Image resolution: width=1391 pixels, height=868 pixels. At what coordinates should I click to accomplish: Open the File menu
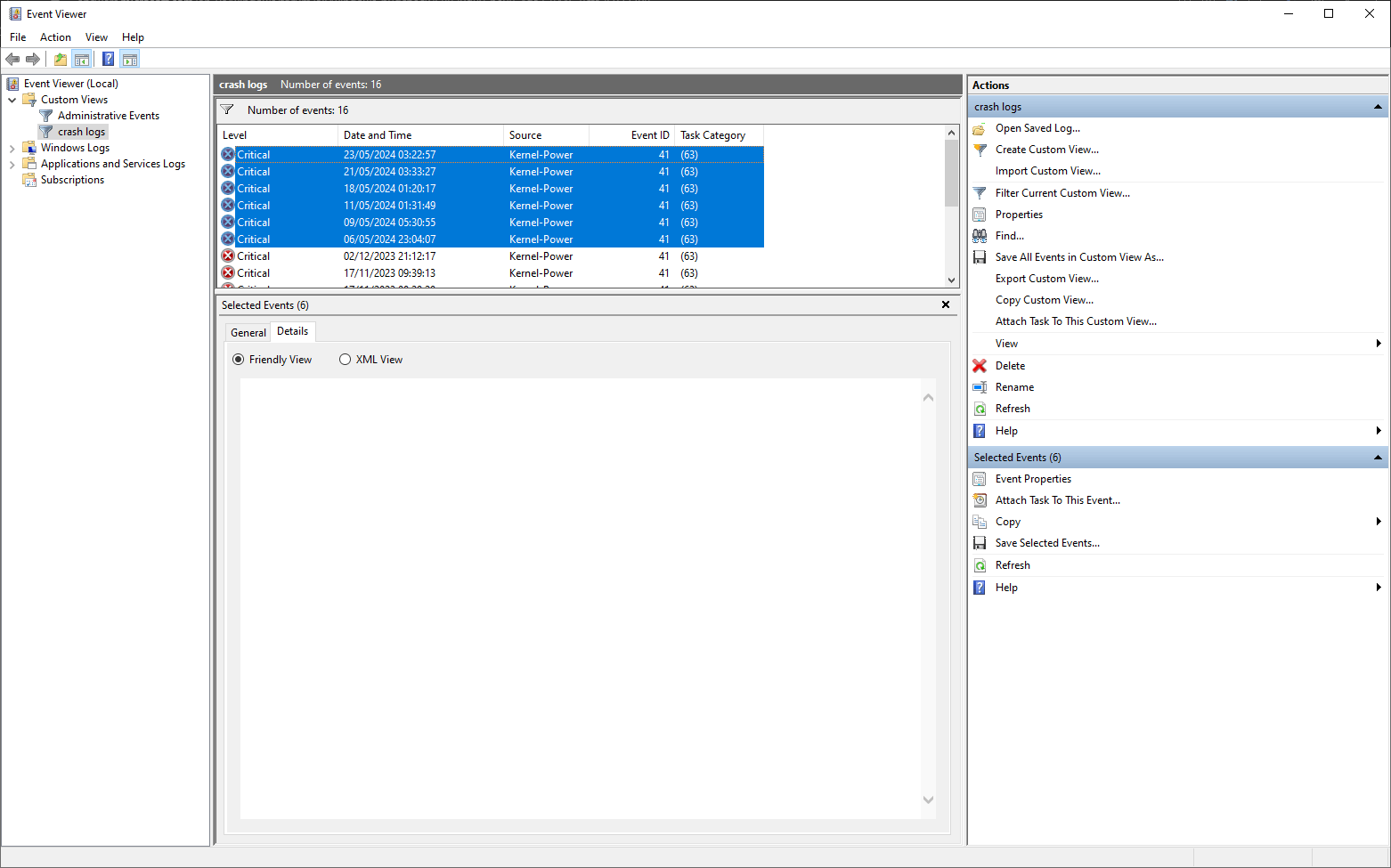pyautogui.click(x=18, y=37)
